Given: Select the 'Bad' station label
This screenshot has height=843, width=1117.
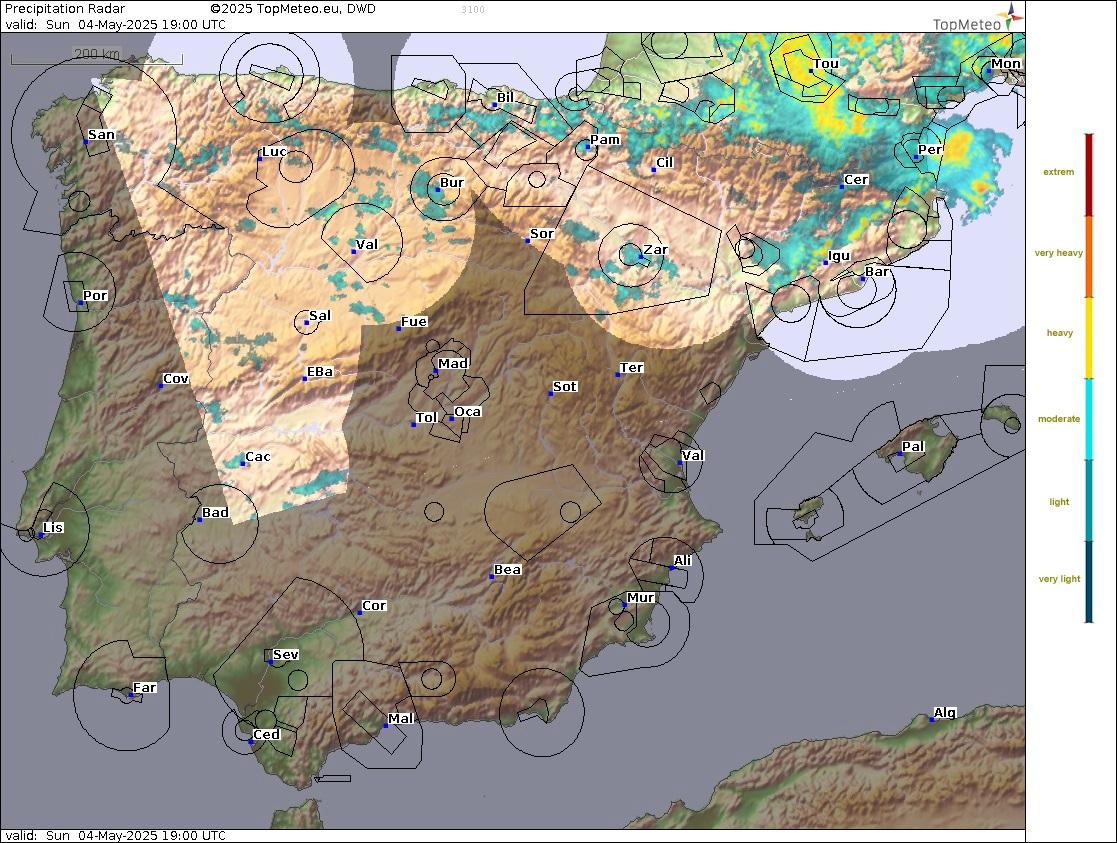Looking at the screenshot, I should coord(215,512).
